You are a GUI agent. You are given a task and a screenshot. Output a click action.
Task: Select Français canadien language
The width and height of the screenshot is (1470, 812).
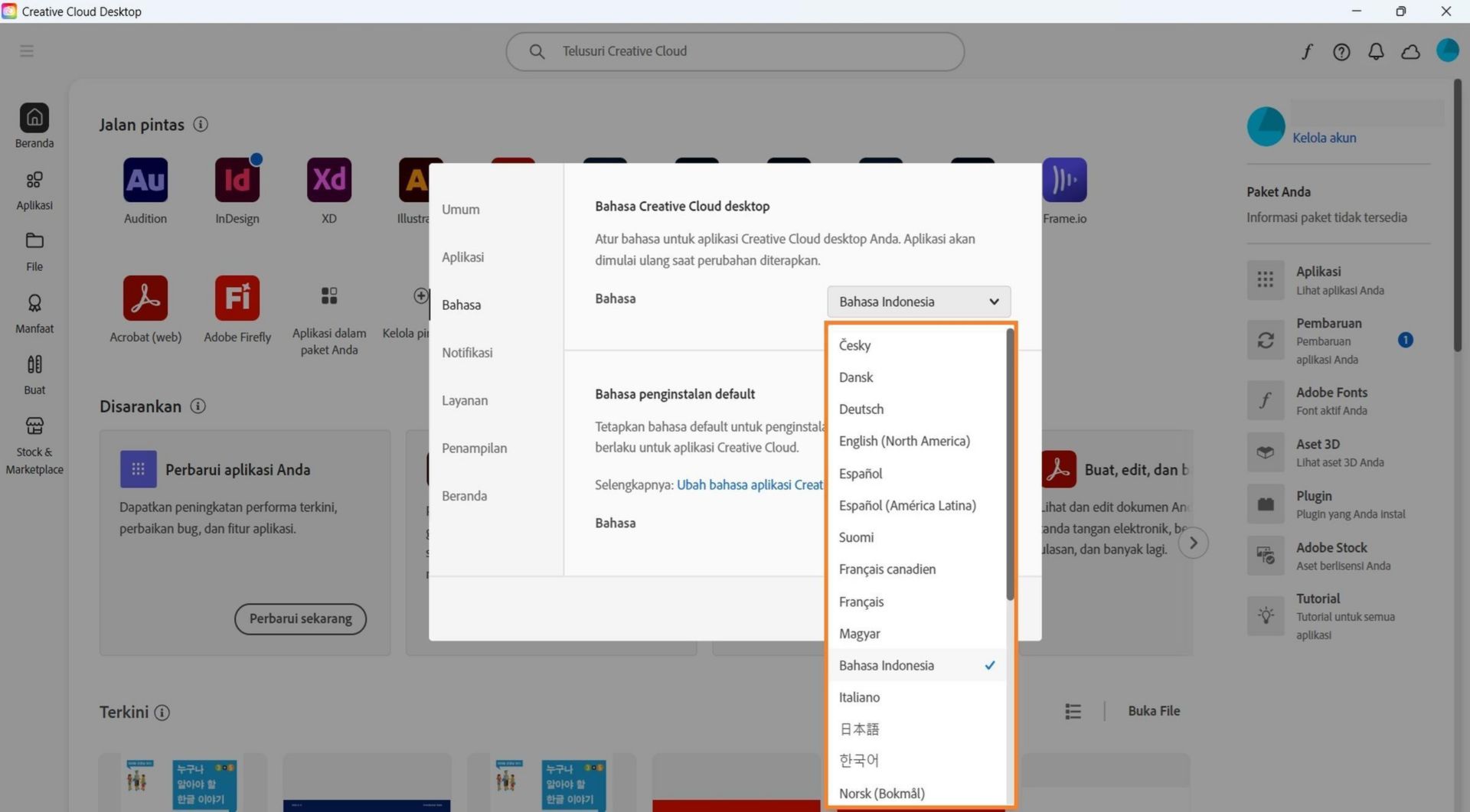(x=917, y=569)
